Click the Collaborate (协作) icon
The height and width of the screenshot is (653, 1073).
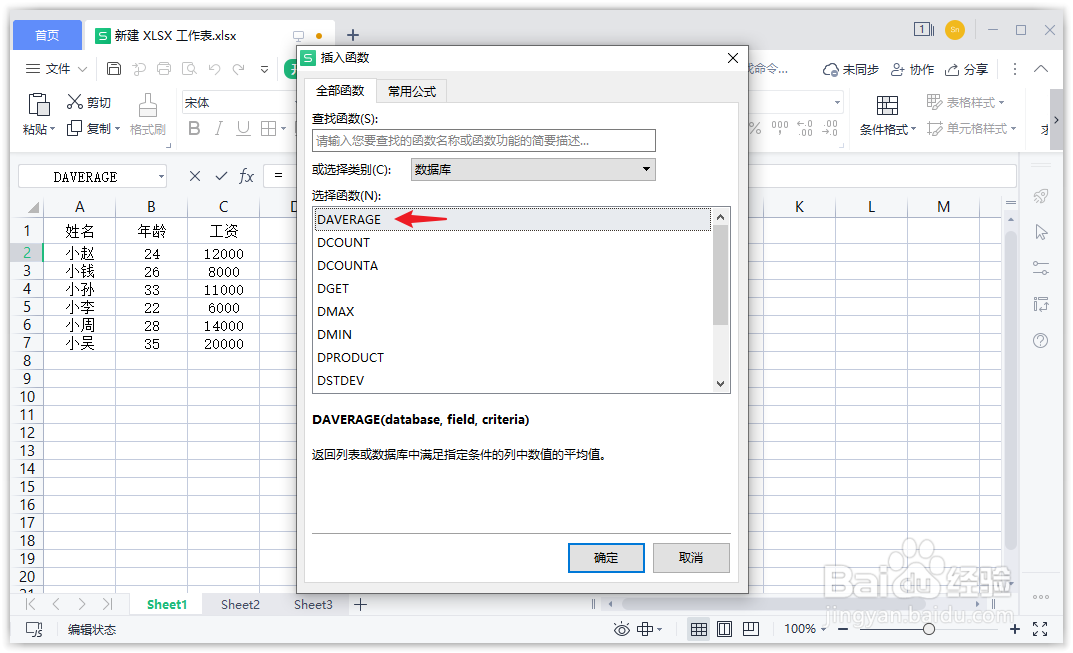coord(897,69)
